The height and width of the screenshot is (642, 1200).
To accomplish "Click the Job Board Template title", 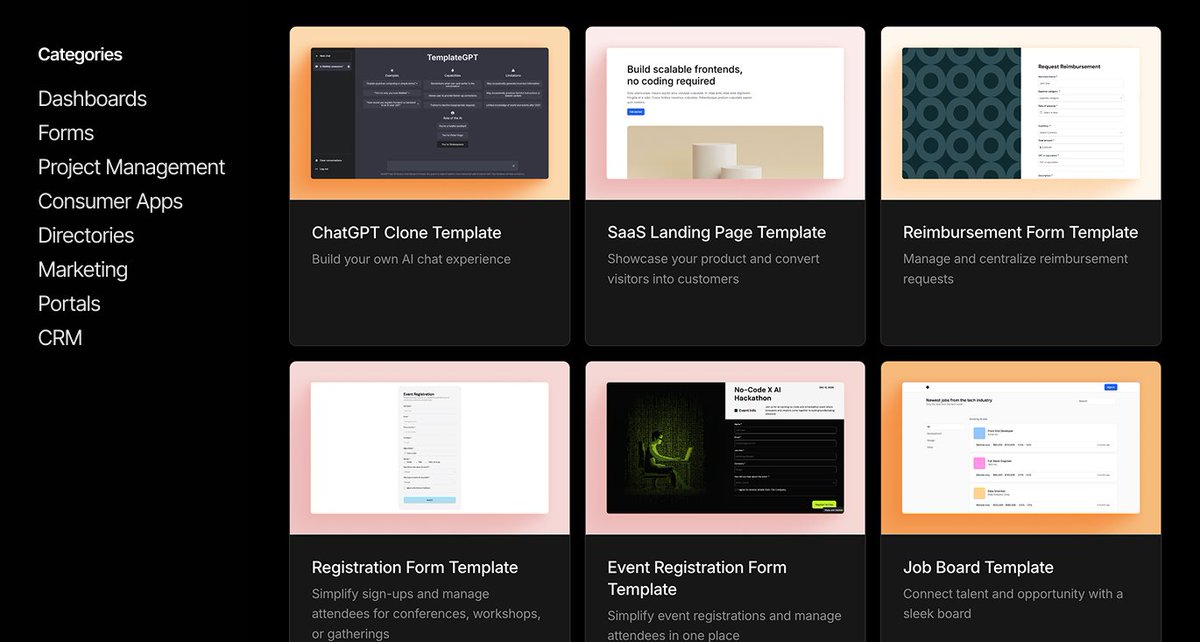I will [x=979, y=567].
